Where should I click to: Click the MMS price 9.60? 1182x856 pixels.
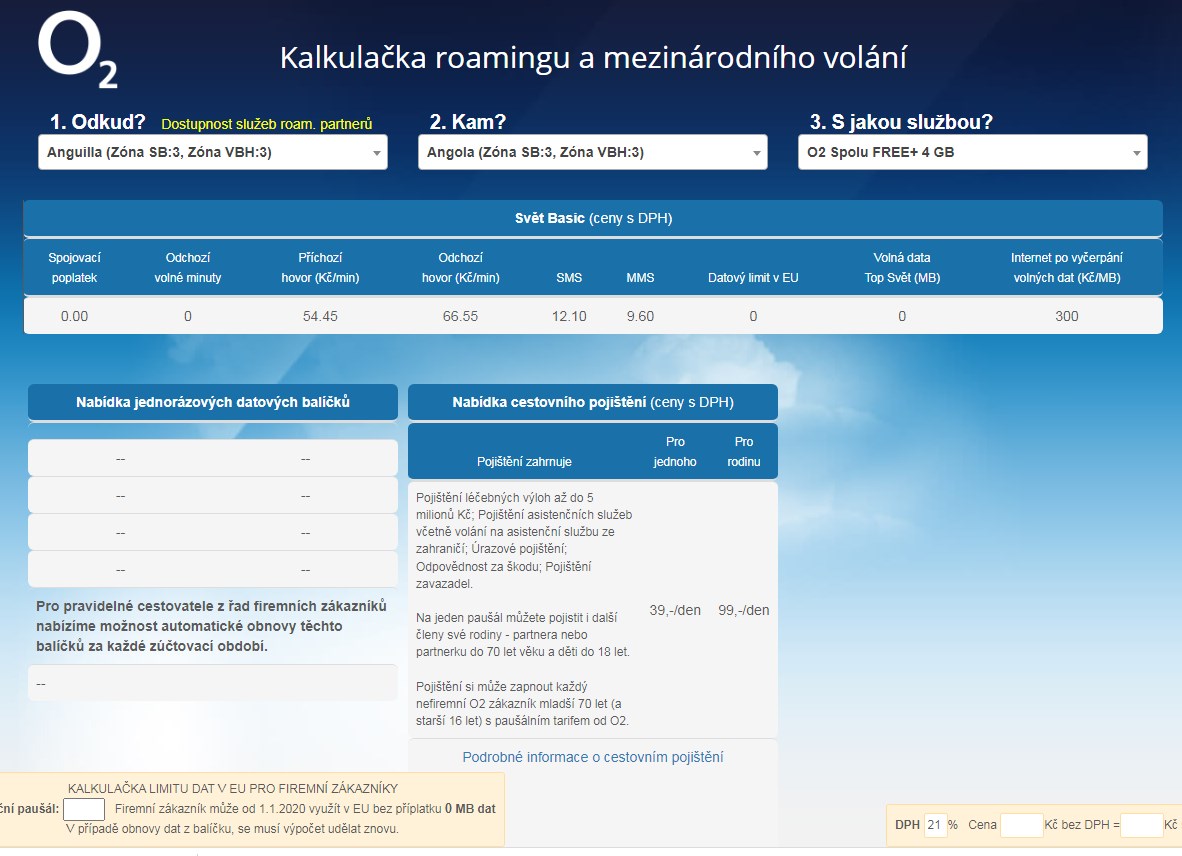(640, 316)
